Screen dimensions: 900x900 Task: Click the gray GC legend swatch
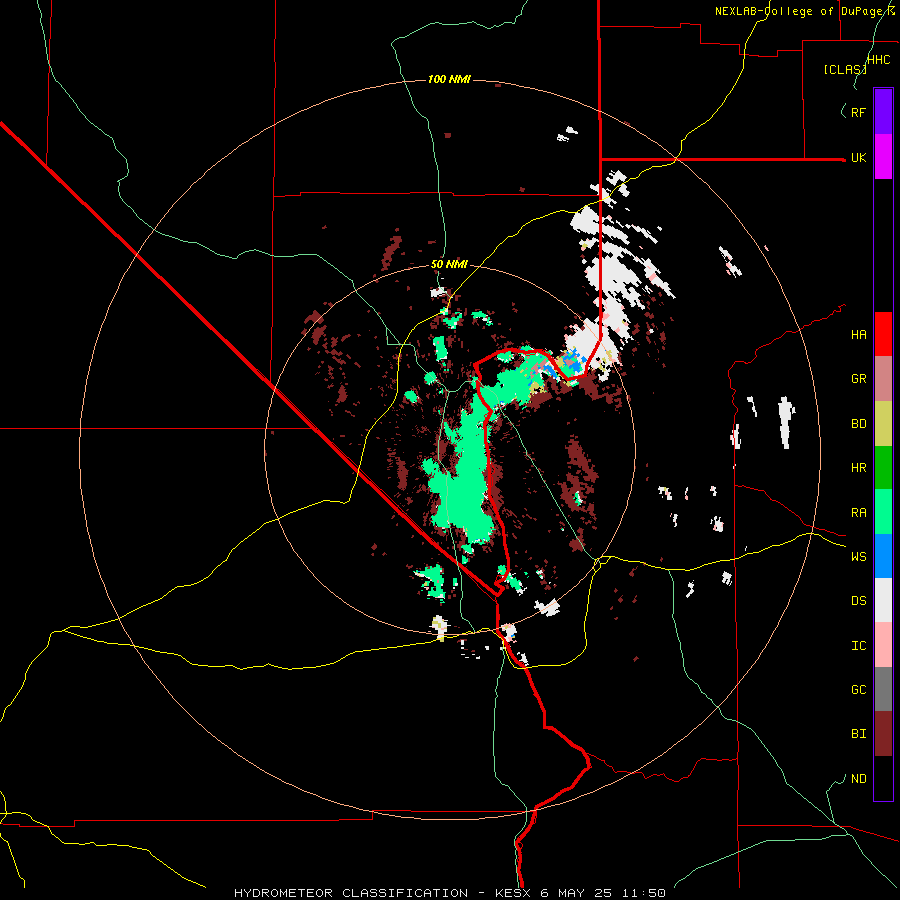tap(883, 689)
